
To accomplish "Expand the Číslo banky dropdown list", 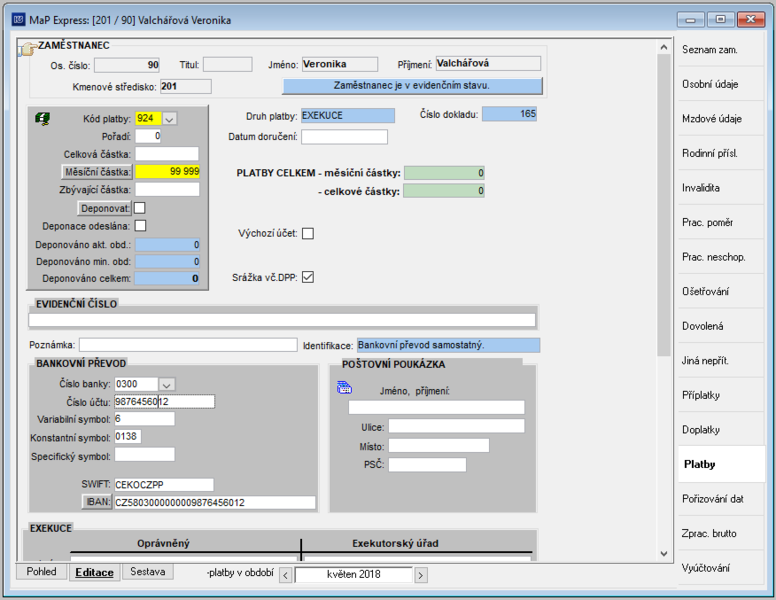I will point(167,384).
